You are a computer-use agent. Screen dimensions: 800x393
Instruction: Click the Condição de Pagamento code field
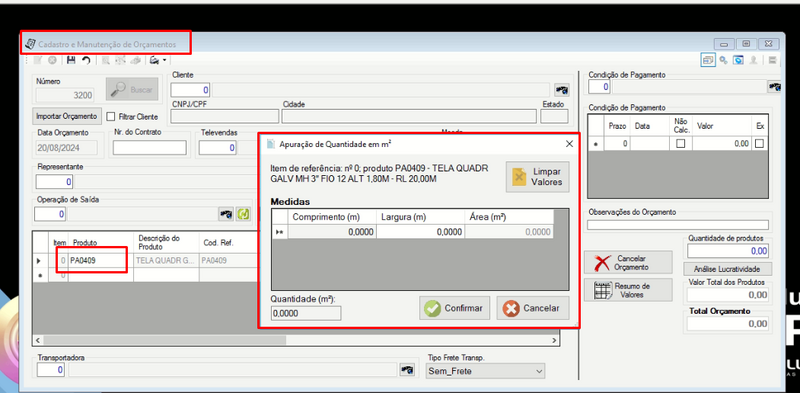599,87
